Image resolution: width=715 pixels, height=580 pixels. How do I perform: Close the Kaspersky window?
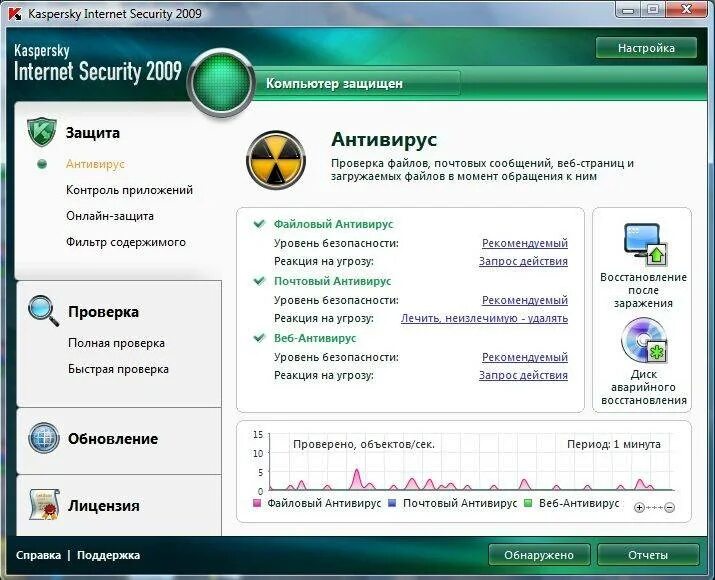point(687,9)
